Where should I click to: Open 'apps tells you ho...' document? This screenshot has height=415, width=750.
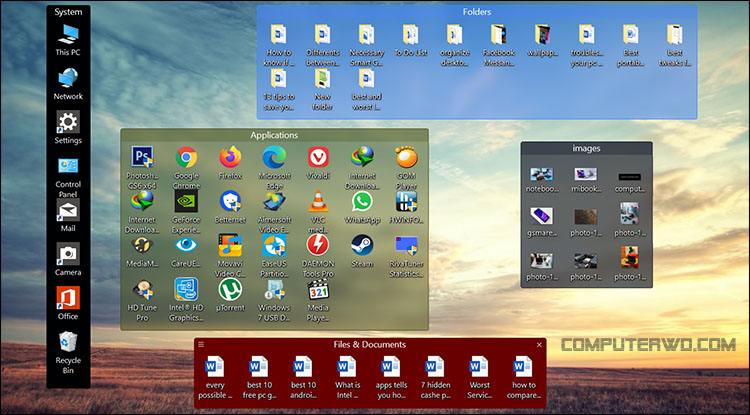[391, 367]
